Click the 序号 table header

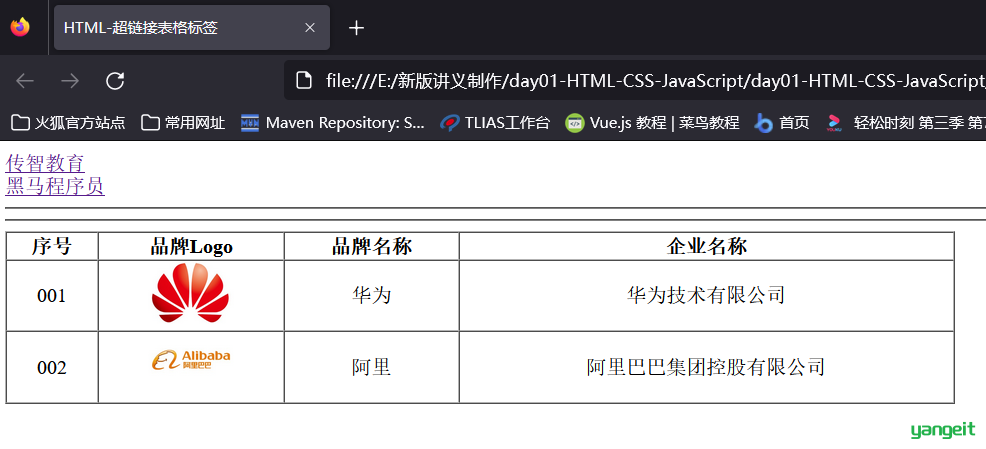[52, 246]
